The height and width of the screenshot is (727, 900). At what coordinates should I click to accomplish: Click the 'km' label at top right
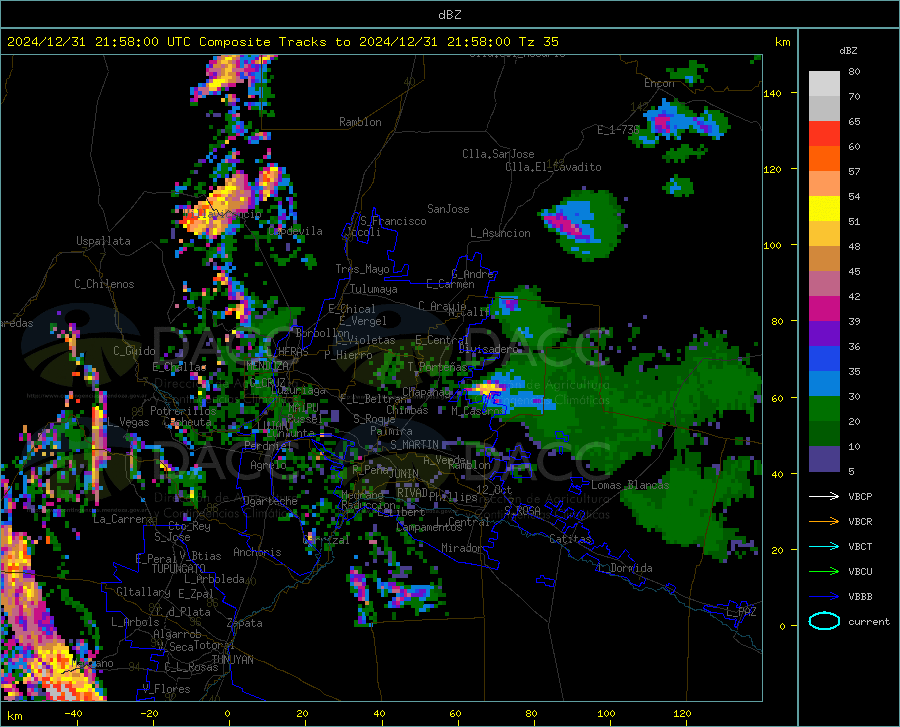(782, 42)
